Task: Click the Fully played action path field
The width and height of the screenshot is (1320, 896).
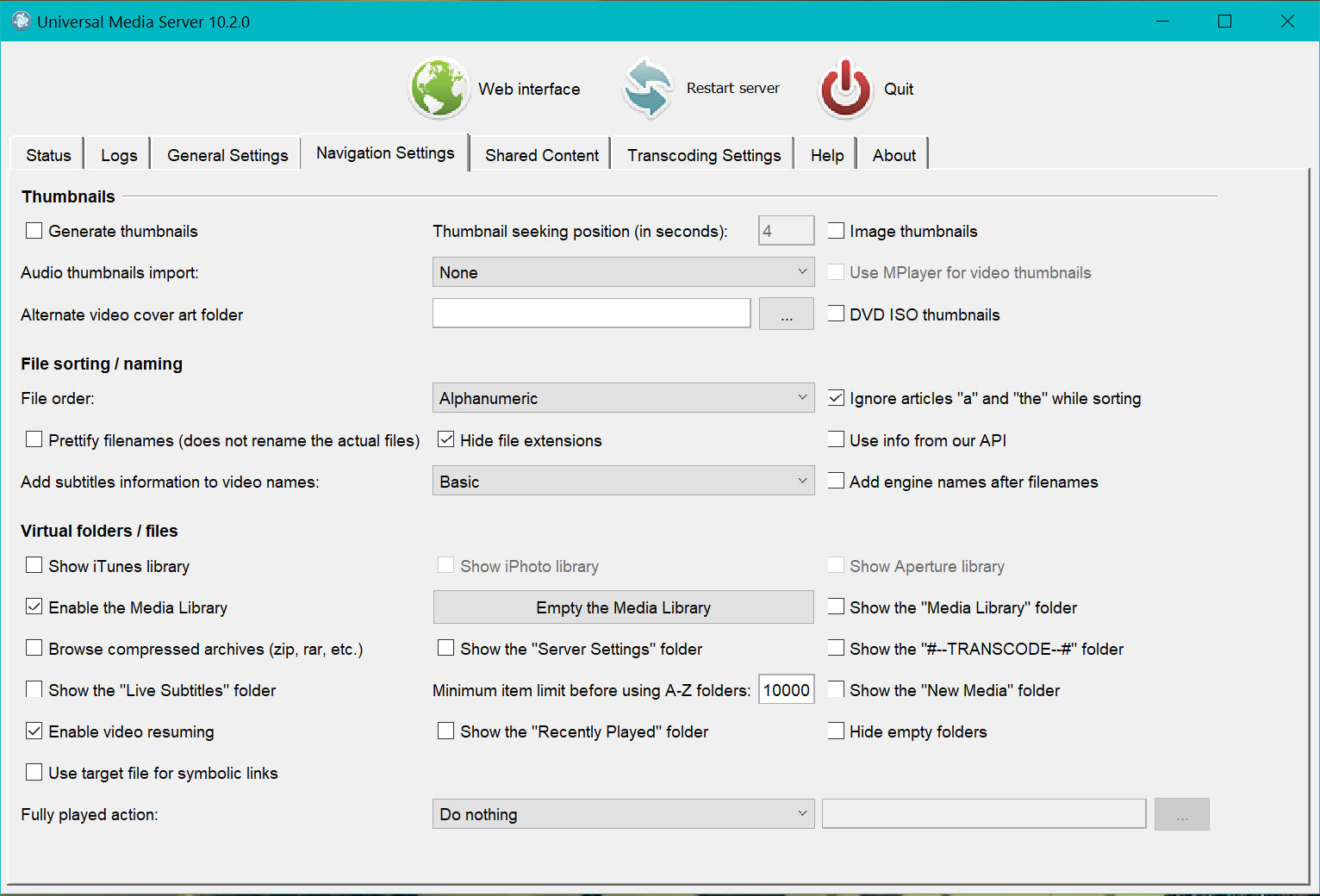Action: click(x=984, y=813)
